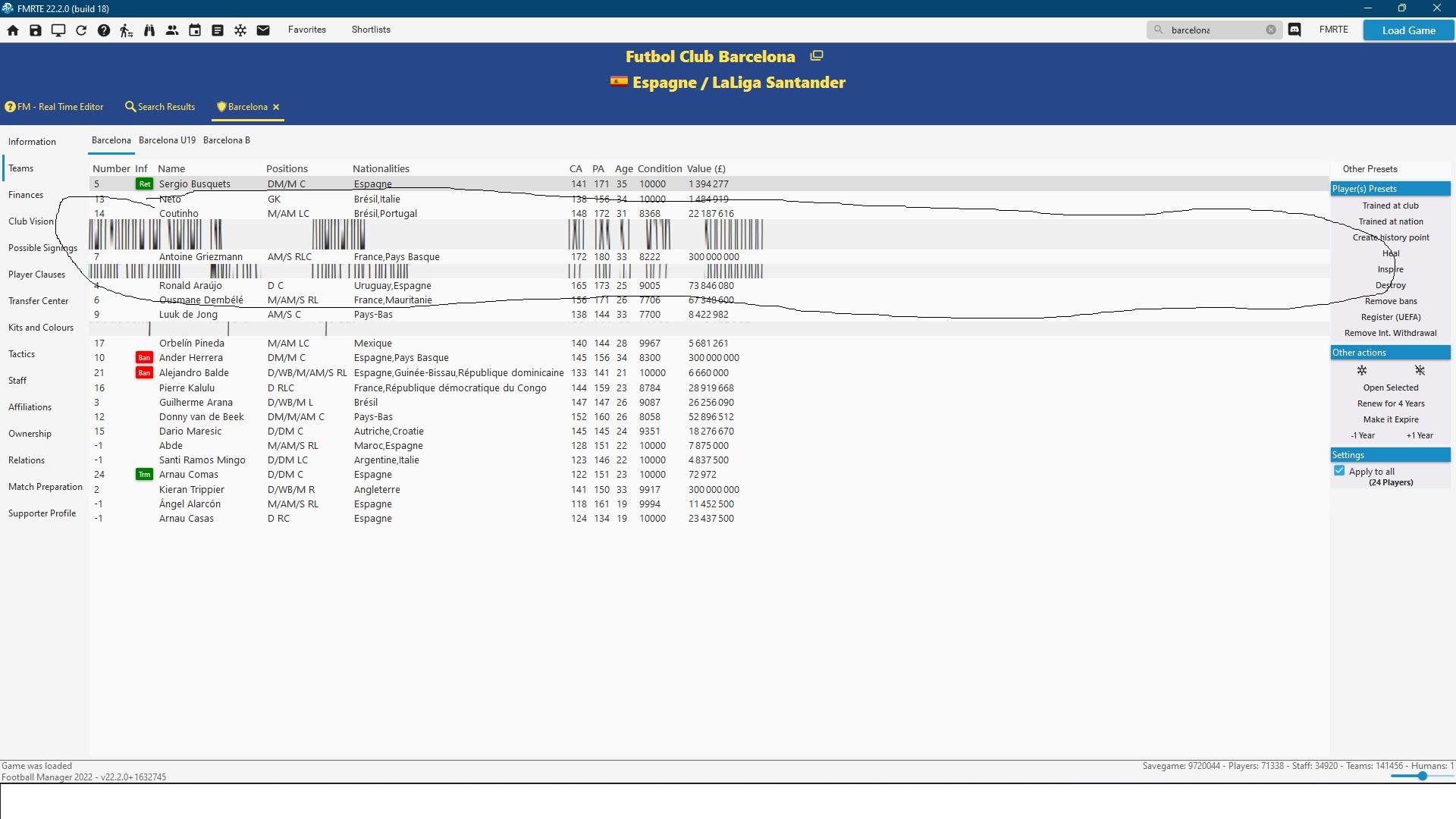Viewport: 1456px width, 819px height.
Task: Click the Remove bans preset
Action: coord(1390,301)
